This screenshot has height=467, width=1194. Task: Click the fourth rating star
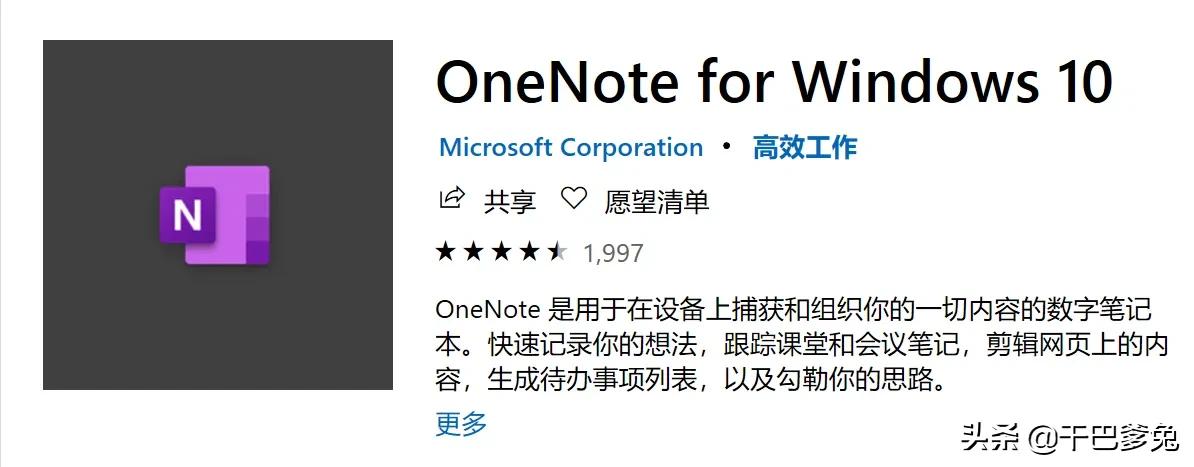(x=529, y=252)
